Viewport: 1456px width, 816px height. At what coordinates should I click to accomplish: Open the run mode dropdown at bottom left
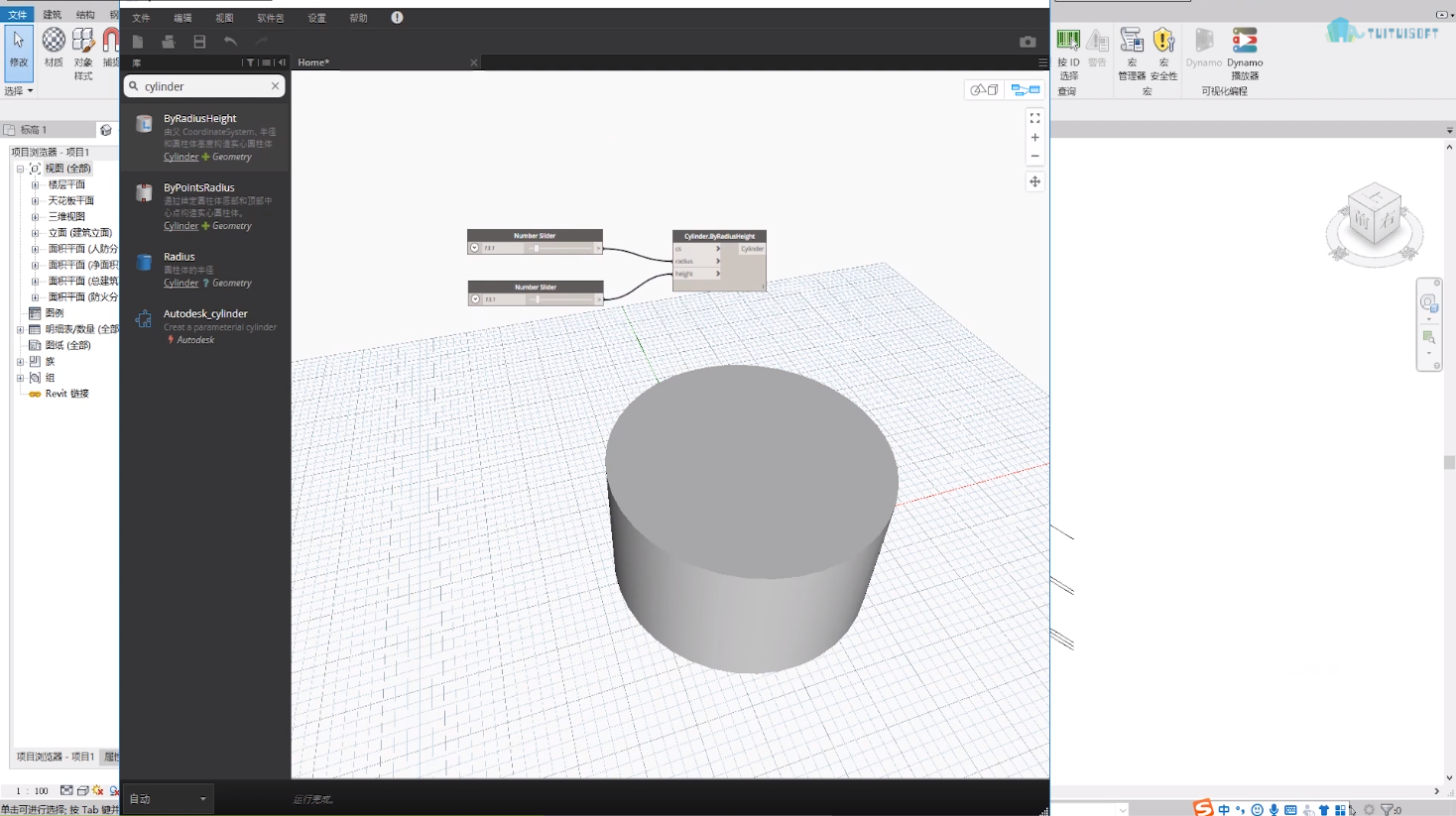168,799
